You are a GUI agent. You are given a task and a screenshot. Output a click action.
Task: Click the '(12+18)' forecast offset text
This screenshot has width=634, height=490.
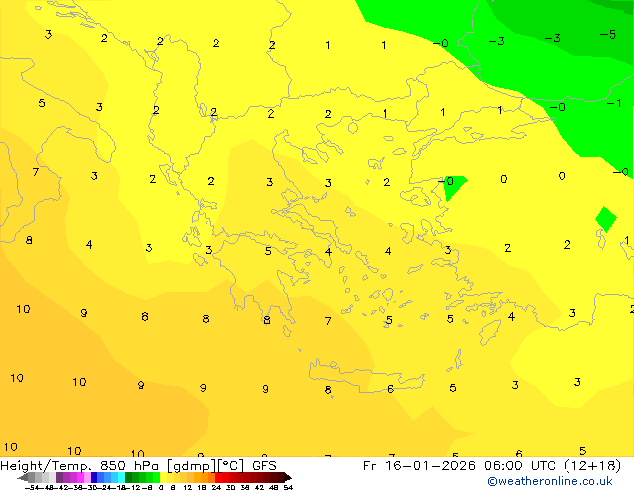point(592,466)
